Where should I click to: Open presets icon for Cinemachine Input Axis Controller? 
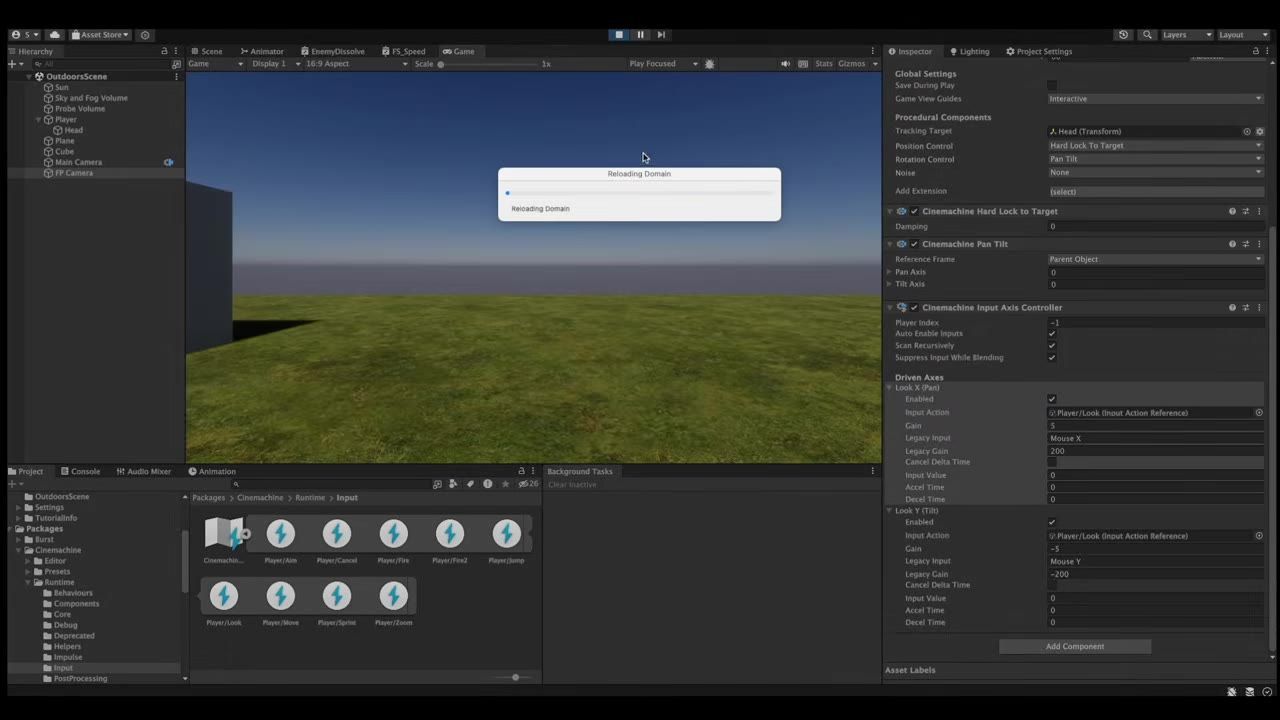click(x=1245, y=308)
